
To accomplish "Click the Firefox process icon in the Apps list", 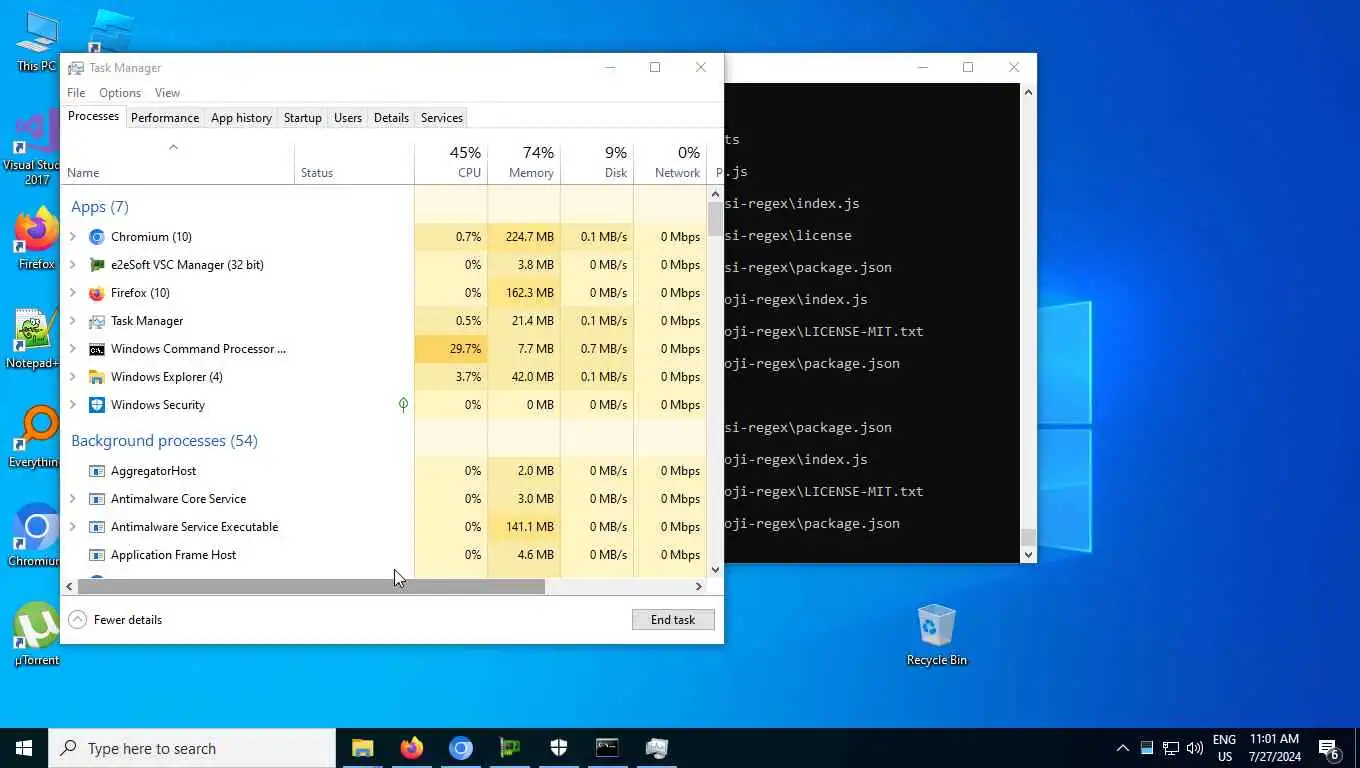I will pyautogui.click(x=97, y=293).
